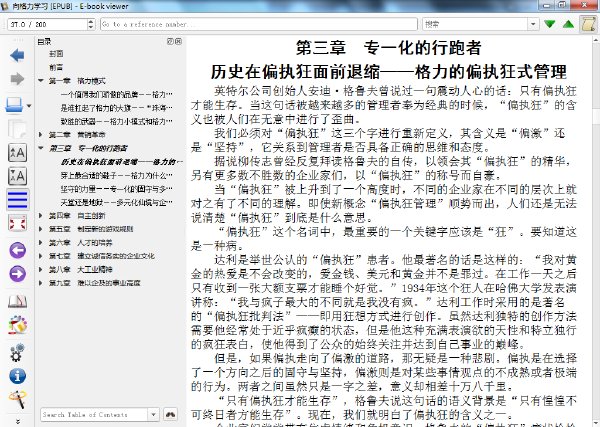Find next search match green down arrow
The width and height of the screenshot is (600, 427).
tap(550, 24)
